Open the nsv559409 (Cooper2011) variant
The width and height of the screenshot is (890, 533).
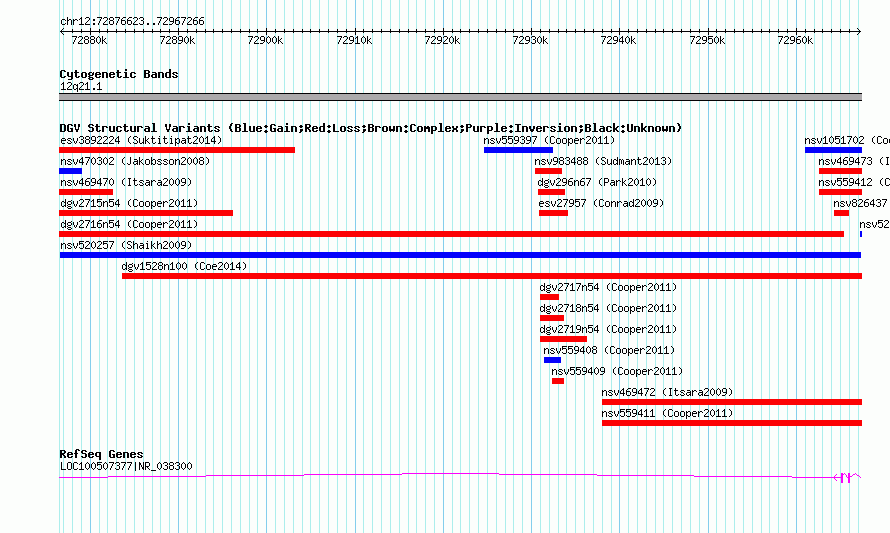pyautogui.click(x=617, y=371)
